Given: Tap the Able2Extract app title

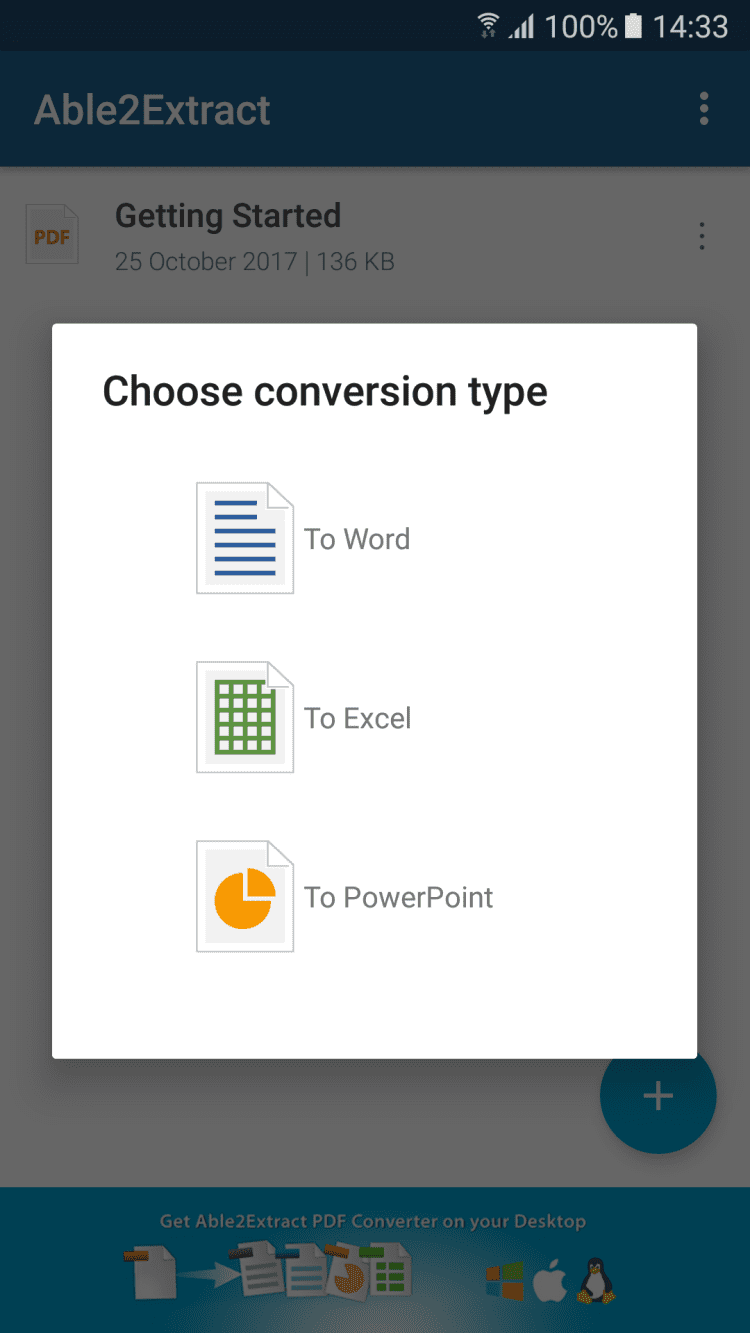Looking at the screenshot, I should tap(152, 110).
